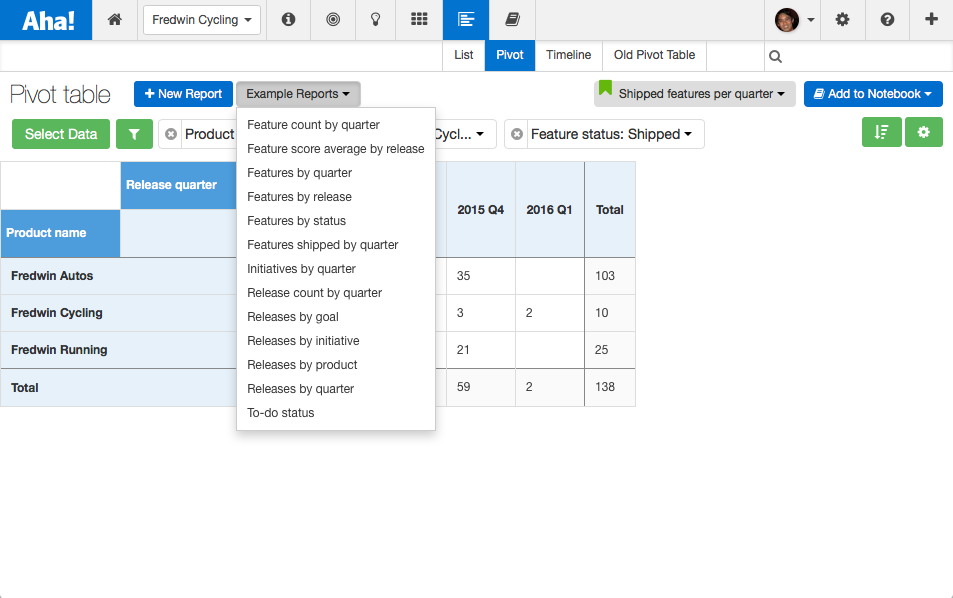The width and height of the screenshot is (953, 598).
Task: Open the reports chart icon
Action: [466, 20]
